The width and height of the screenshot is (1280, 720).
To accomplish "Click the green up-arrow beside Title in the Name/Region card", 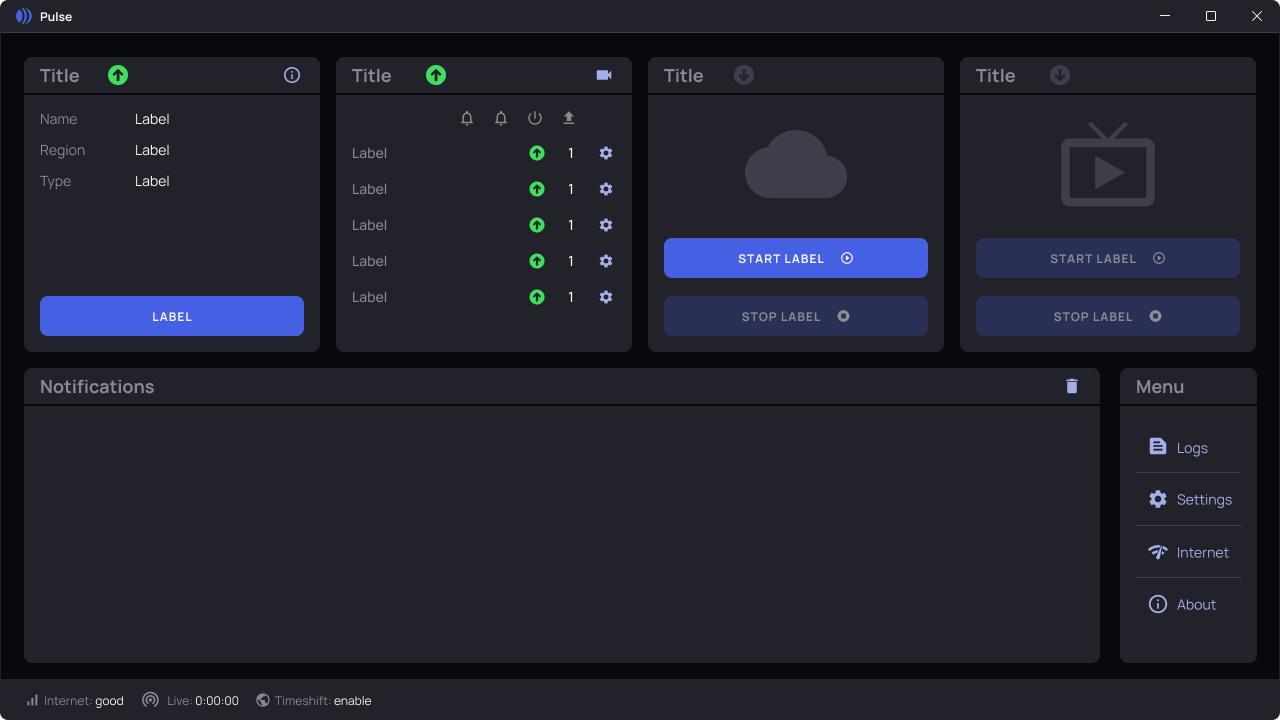I will point(118,75).
